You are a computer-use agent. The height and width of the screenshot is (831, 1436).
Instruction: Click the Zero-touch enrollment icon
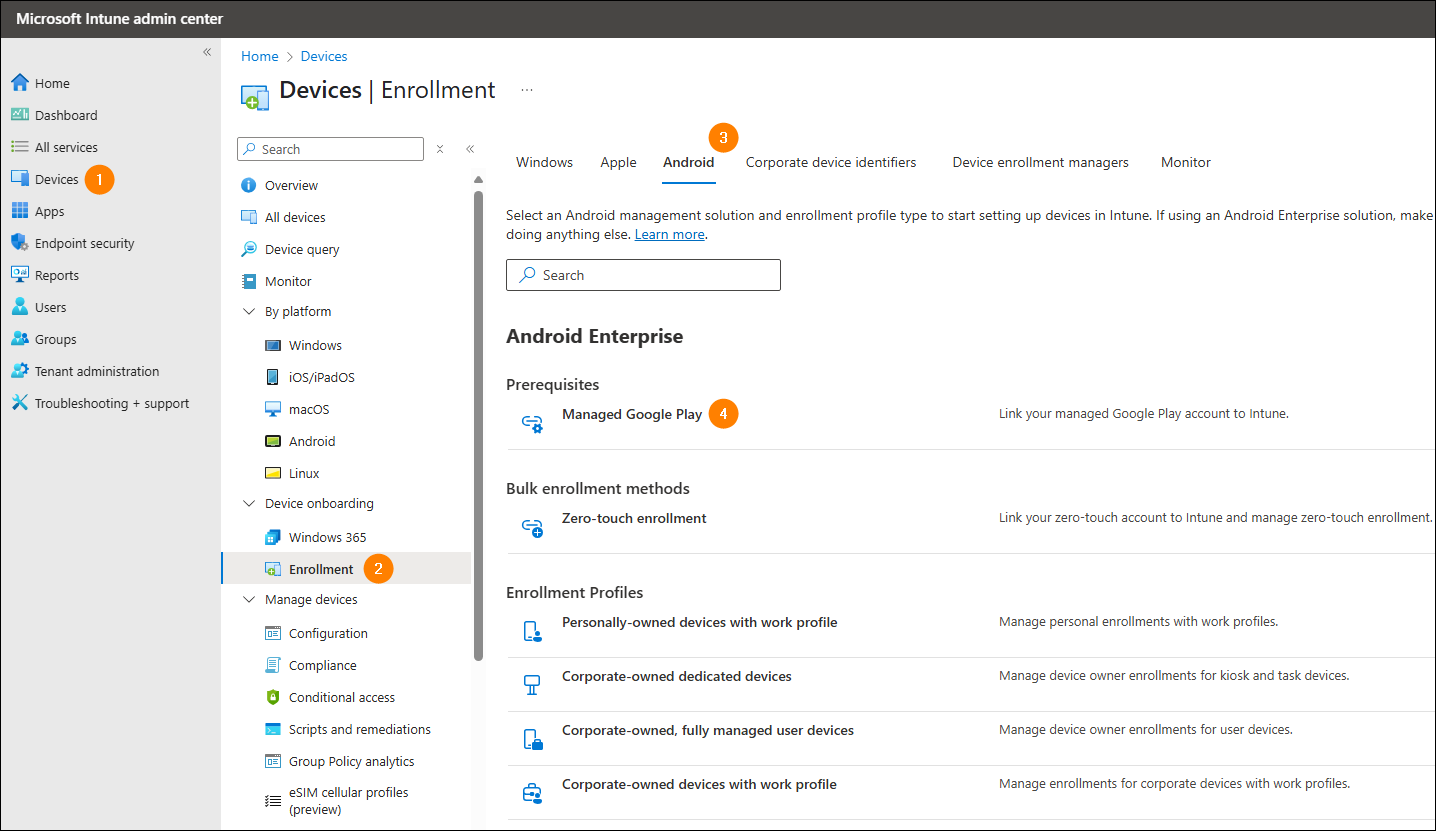[x=532, y=527]
